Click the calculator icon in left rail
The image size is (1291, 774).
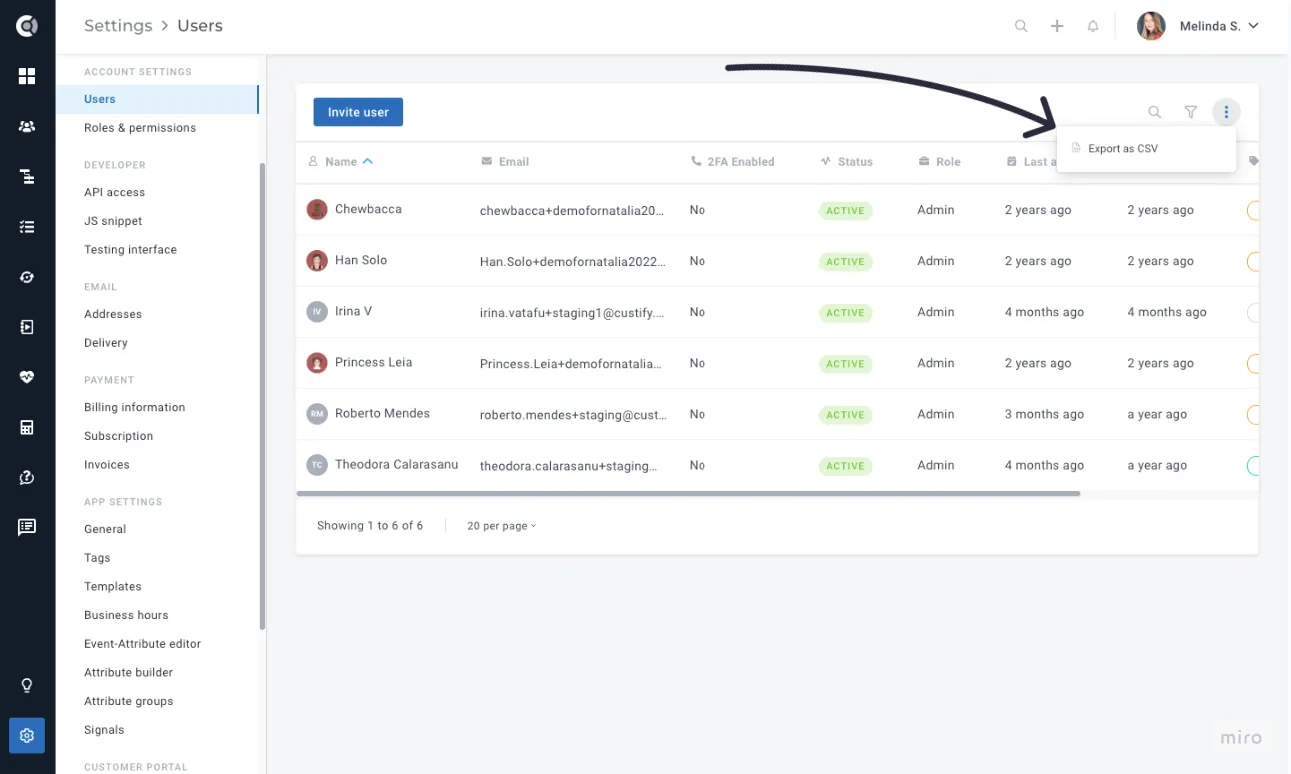click(x=27, y=427)
